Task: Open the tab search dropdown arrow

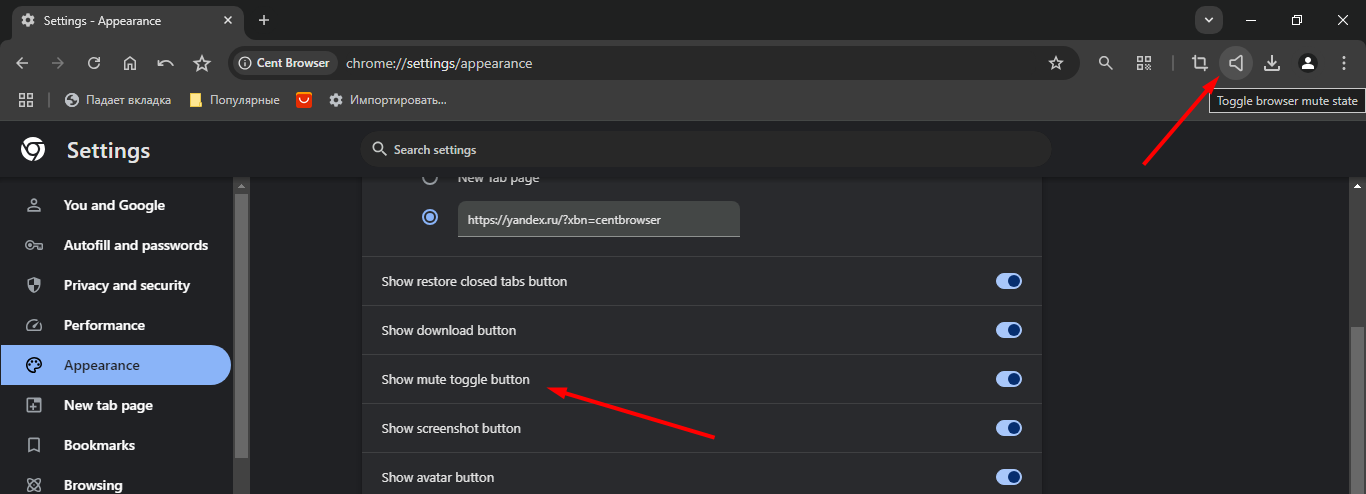Action: click(x=1209, y=20)
